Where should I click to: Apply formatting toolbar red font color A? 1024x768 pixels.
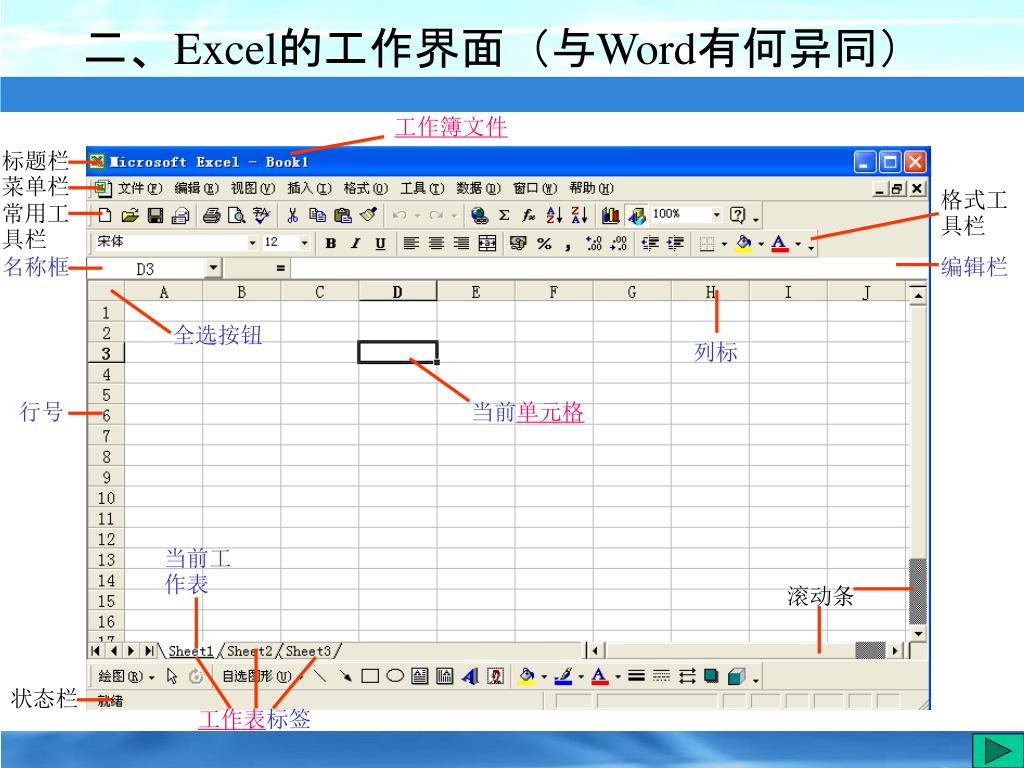(780, 244)
